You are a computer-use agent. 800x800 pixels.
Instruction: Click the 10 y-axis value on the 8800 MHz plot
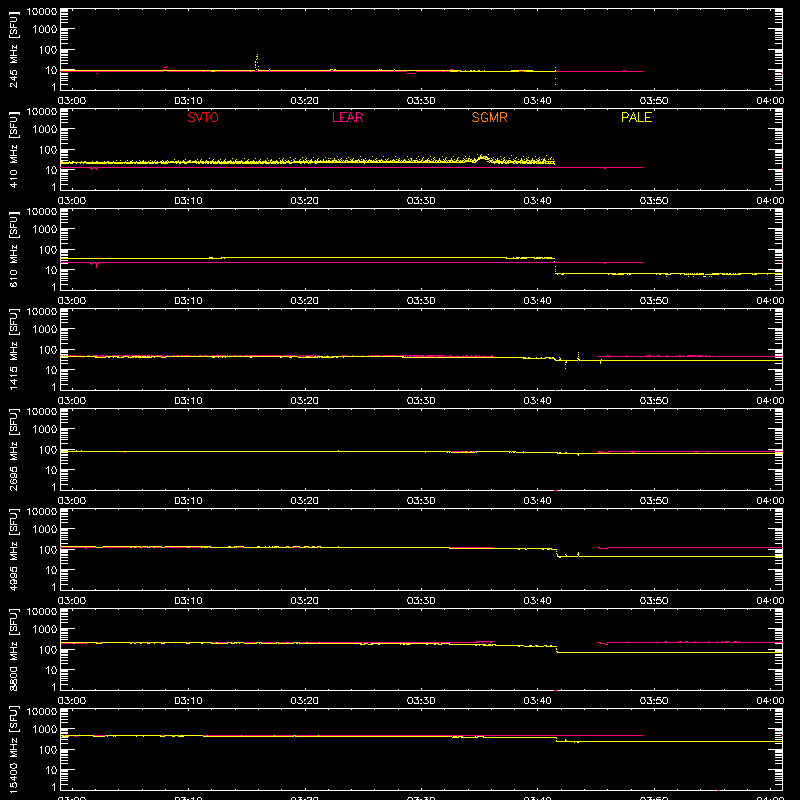[x=52, y=670]
